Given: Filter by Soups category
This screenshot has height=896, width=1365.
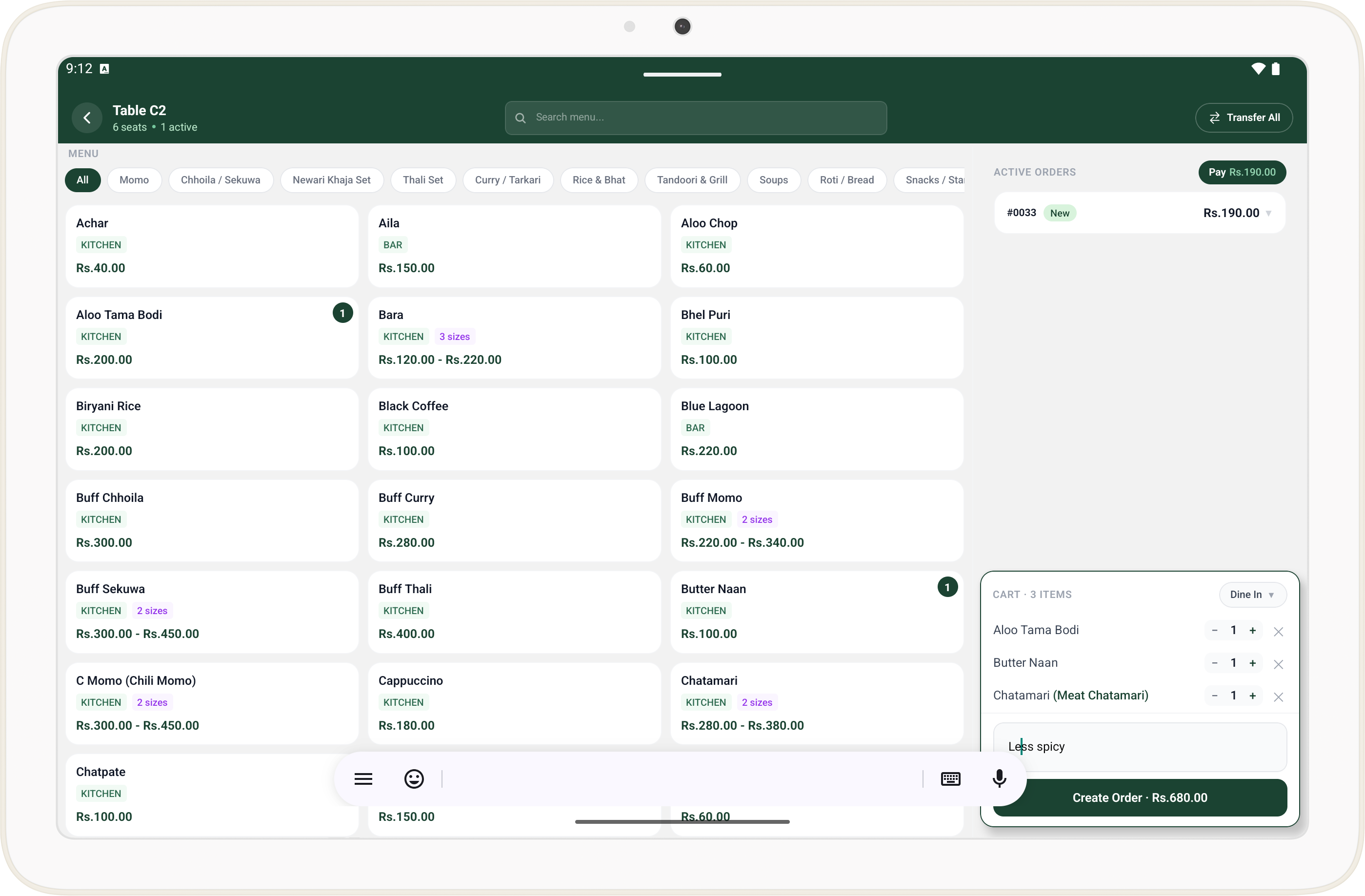Looking at the screenshot, I should 773,180.
